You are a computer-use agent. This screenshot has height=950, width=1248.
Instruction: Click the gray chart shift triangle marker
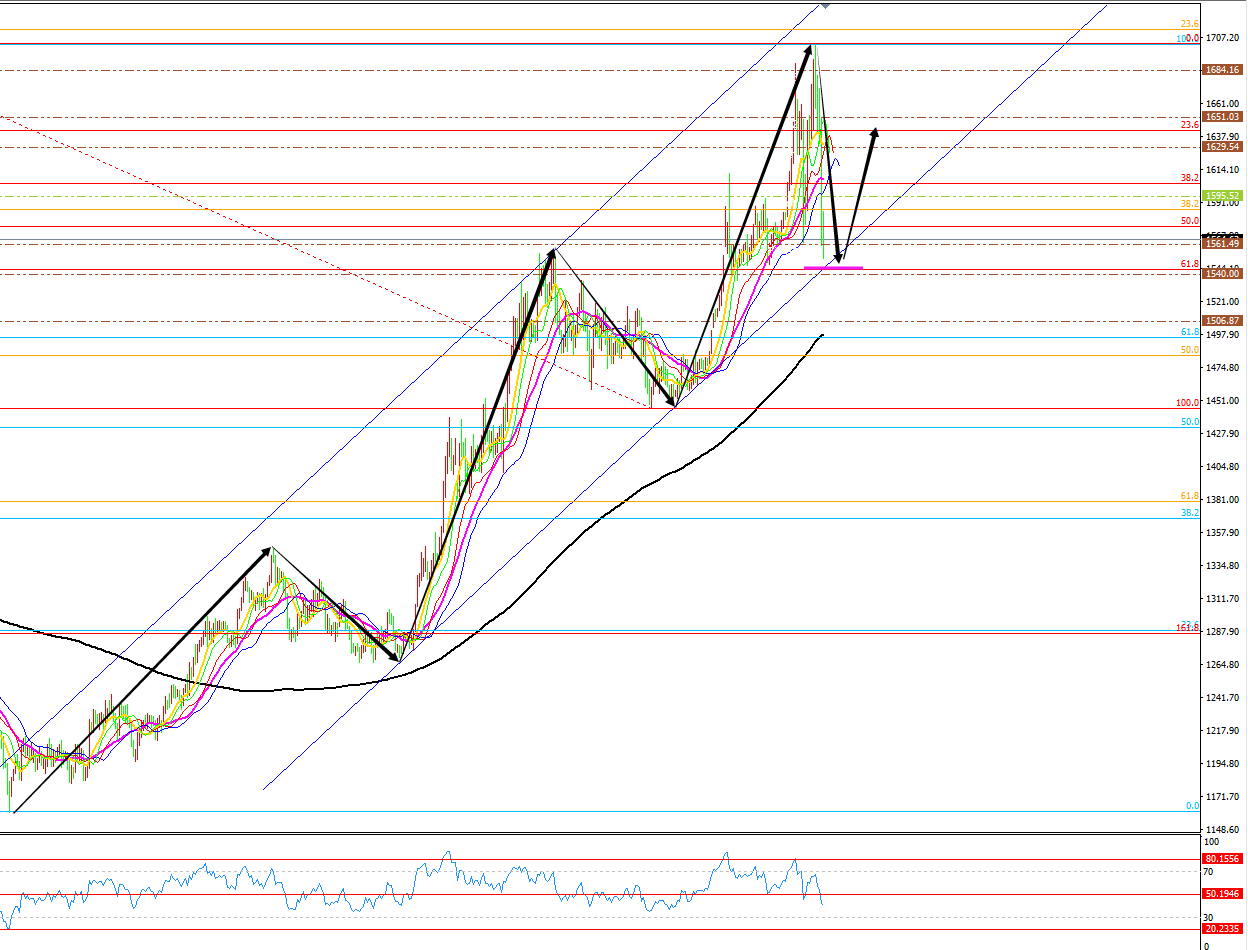[x=825, y=4]
